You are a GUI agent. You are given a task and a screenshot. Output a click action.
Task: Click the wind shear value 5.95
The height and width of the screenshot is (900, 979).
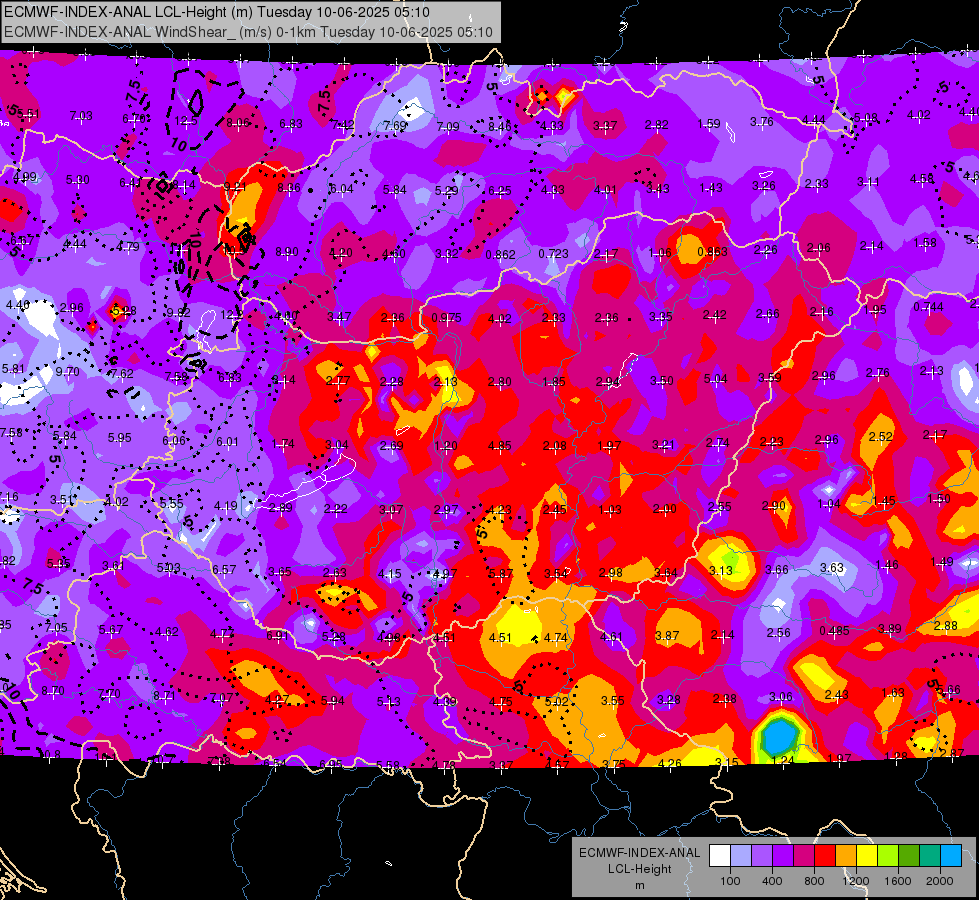pyautogui.click(x=119, y=438)
